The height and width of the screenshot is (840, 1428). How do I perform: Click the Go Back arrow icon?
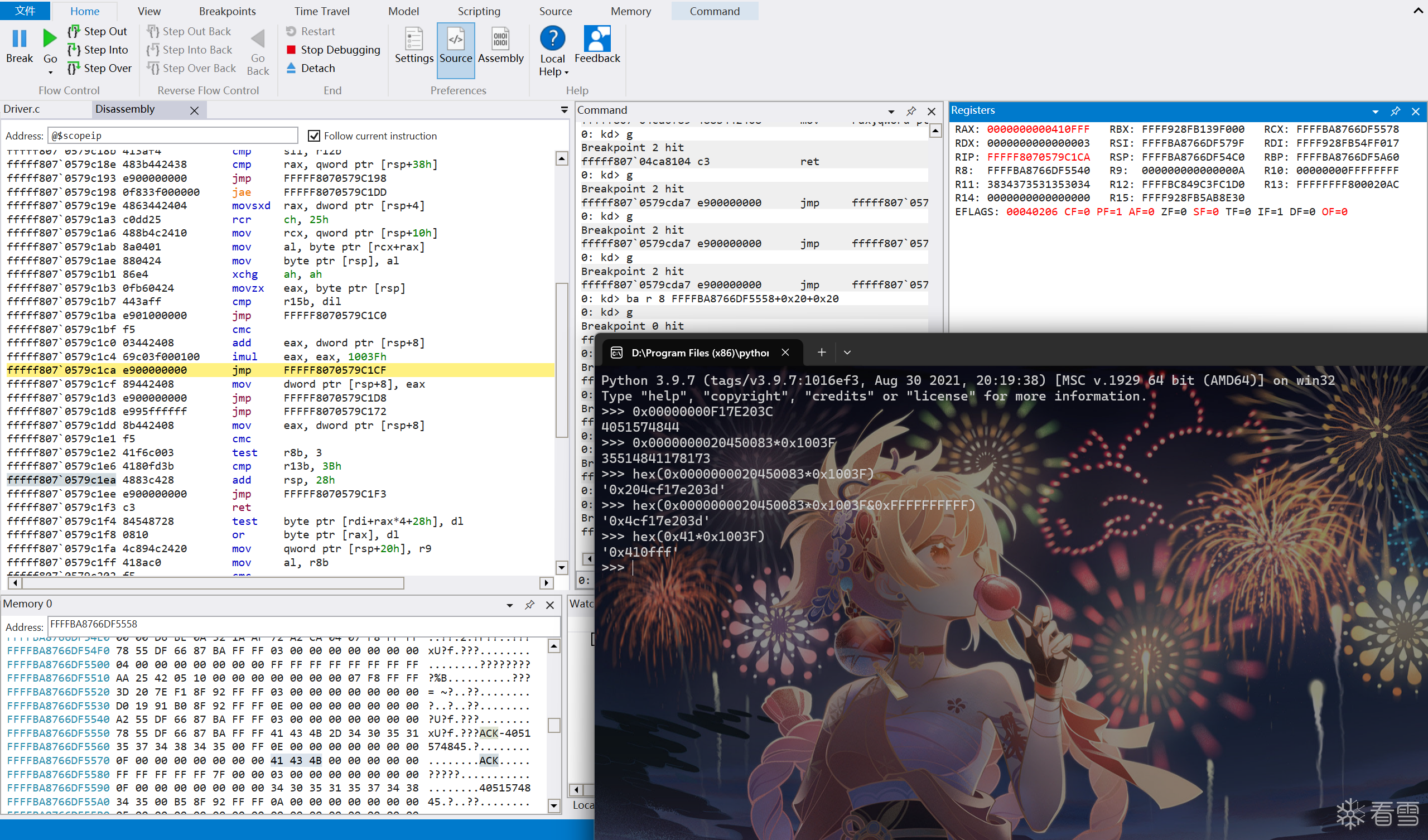pyautogui.click(x=258, y=38)
